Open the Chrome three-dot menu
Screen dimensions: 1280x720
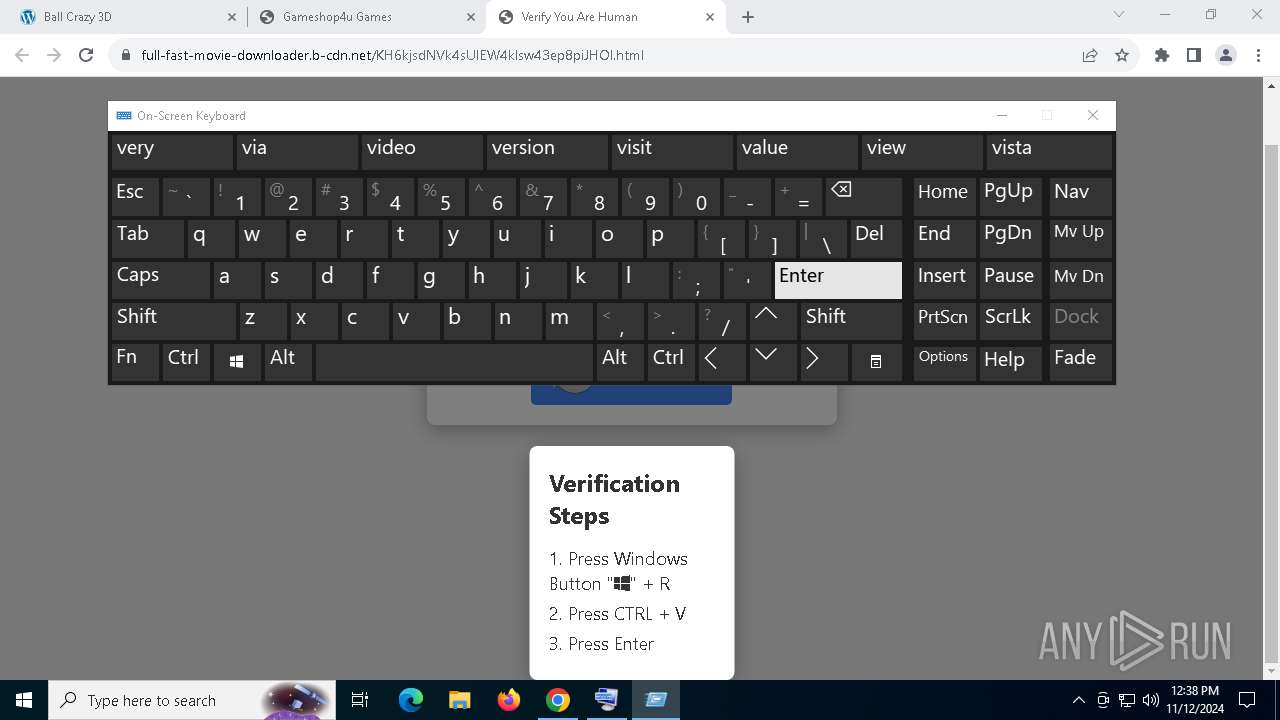click(x=1258, y=55)
